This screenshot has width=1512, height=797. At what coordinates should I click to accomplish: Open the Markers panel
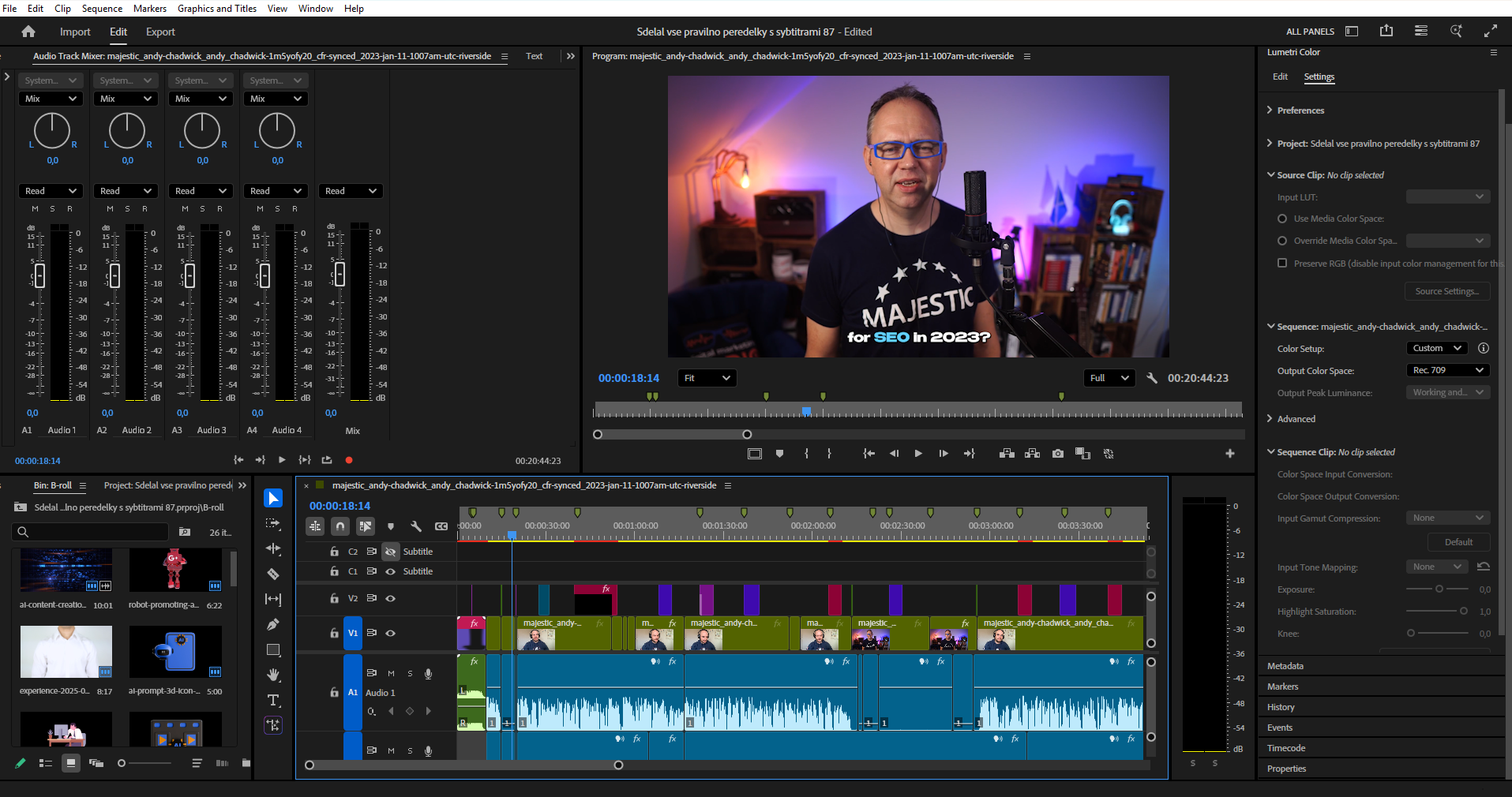(x=1283, y=687)
